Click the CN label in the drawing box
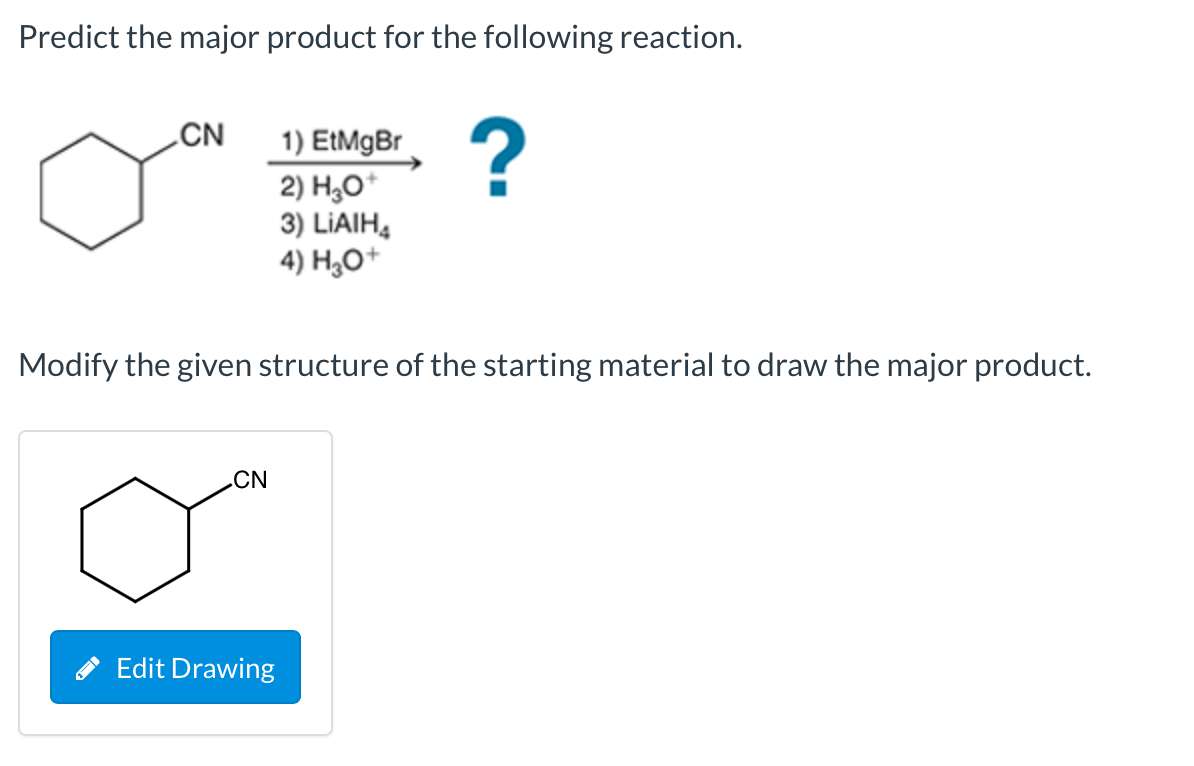Viewport: 1194px width, 766px height. (x=250, y=480)
